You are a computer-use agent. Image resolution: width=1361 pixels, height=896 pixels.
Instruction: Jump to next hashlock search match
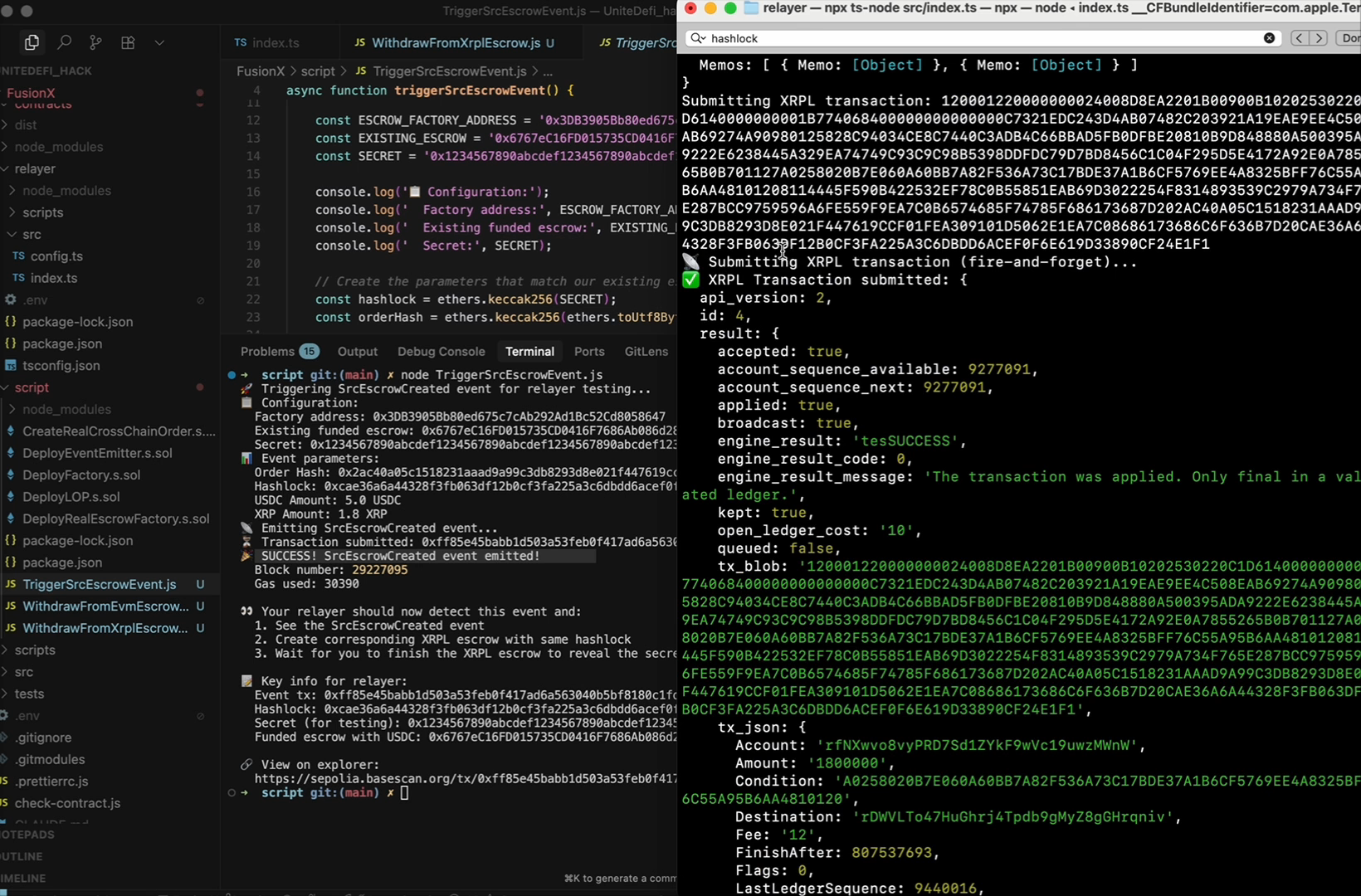point(1319,38)
